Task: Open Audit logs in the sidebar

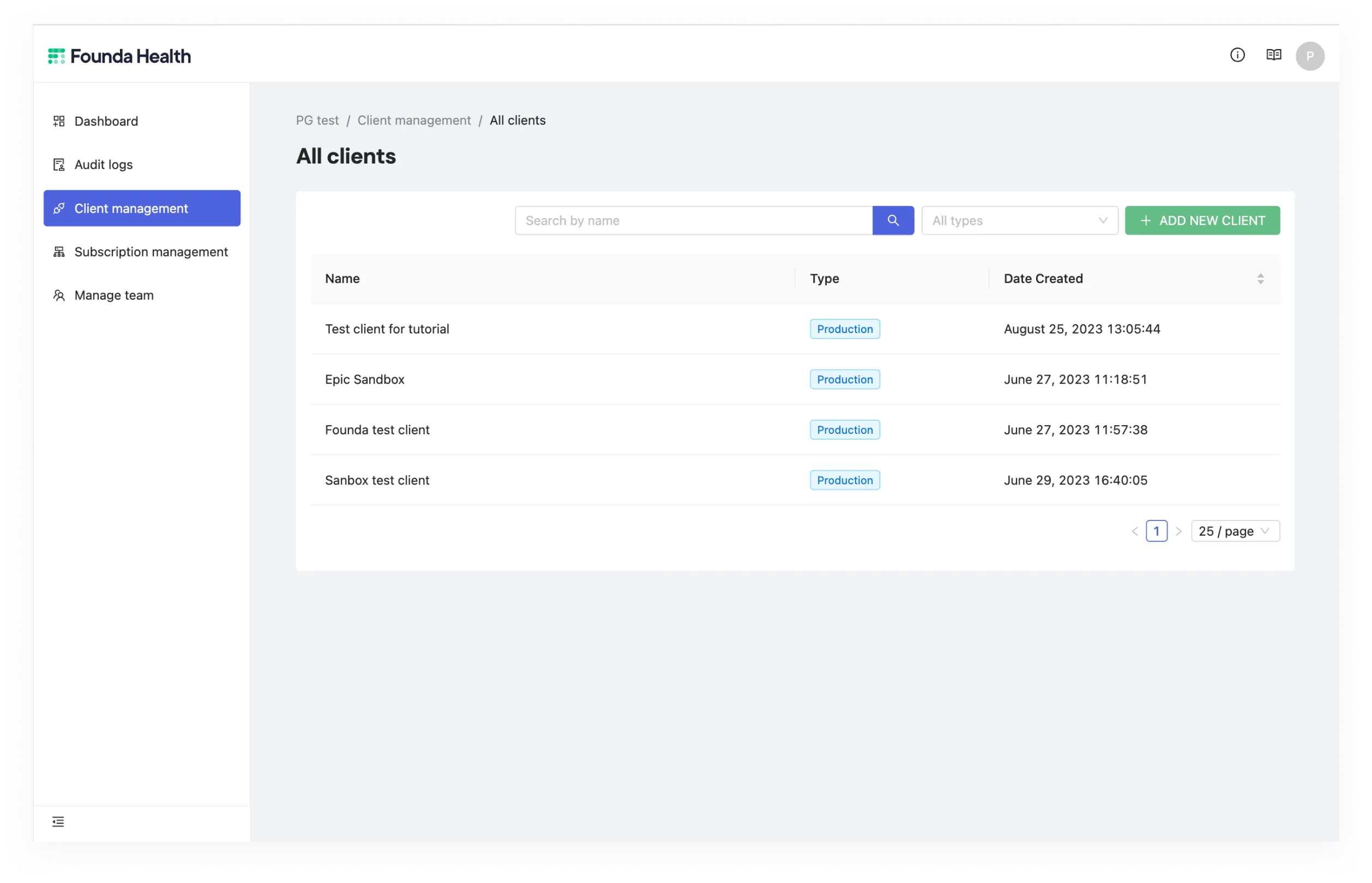Action: click(142, 165)
